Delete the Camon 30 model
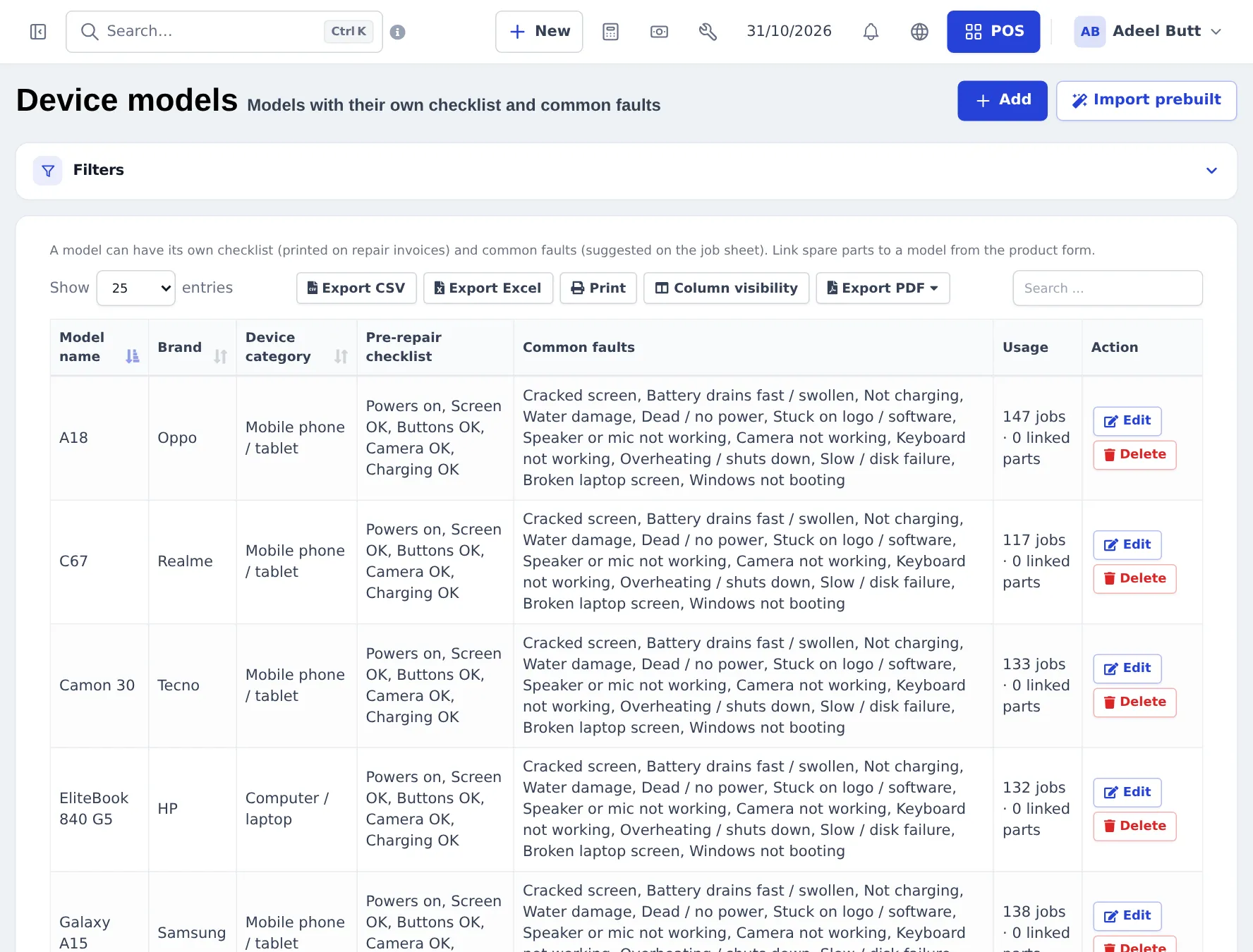 coord(1134,702)
